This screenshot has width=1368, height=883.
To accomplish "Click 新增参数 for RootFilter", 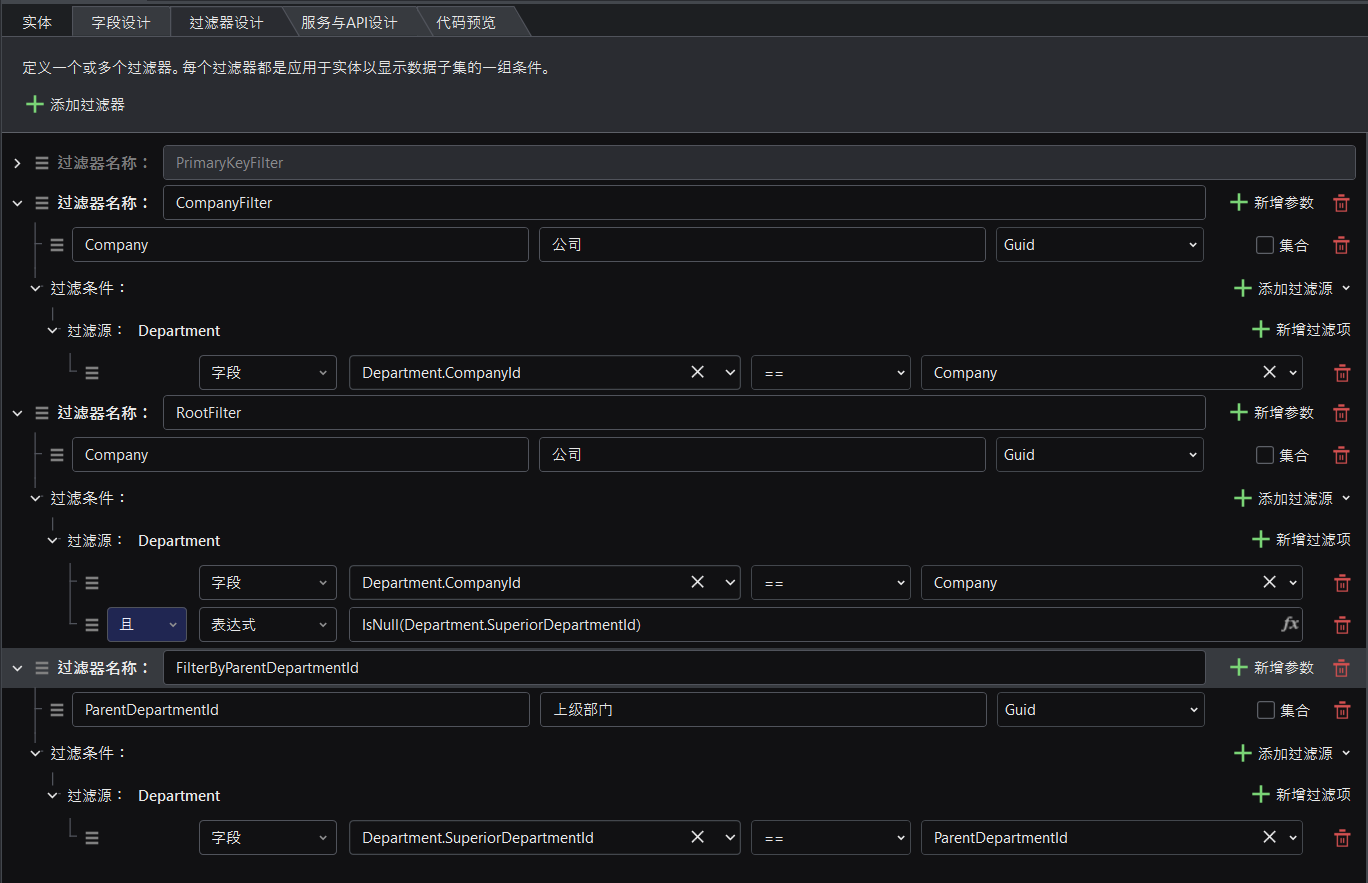I will tap(1272, 413).
